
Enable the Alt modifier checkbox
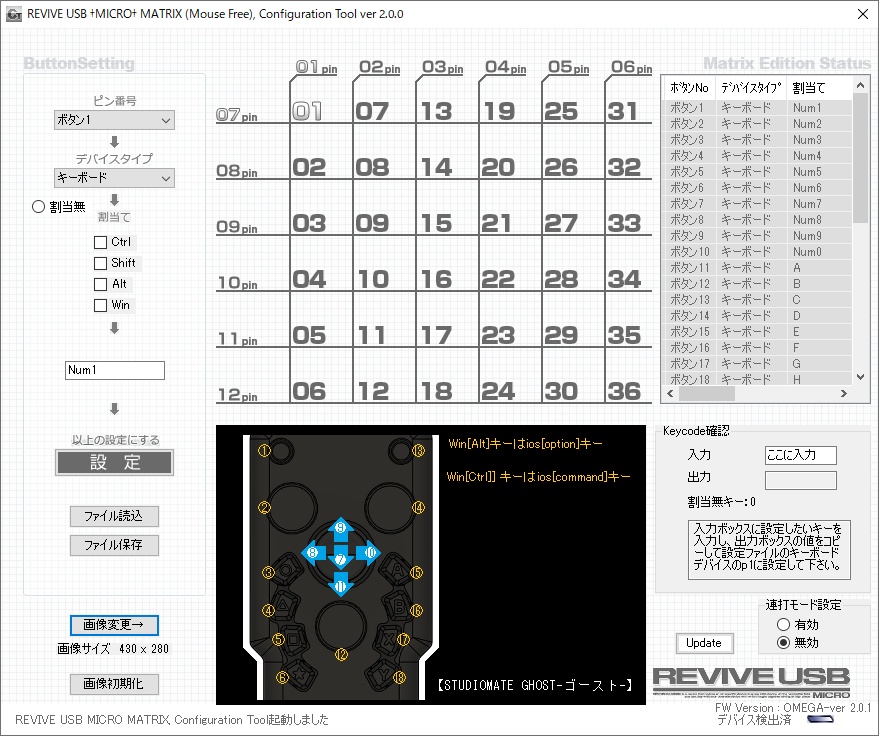100,284
